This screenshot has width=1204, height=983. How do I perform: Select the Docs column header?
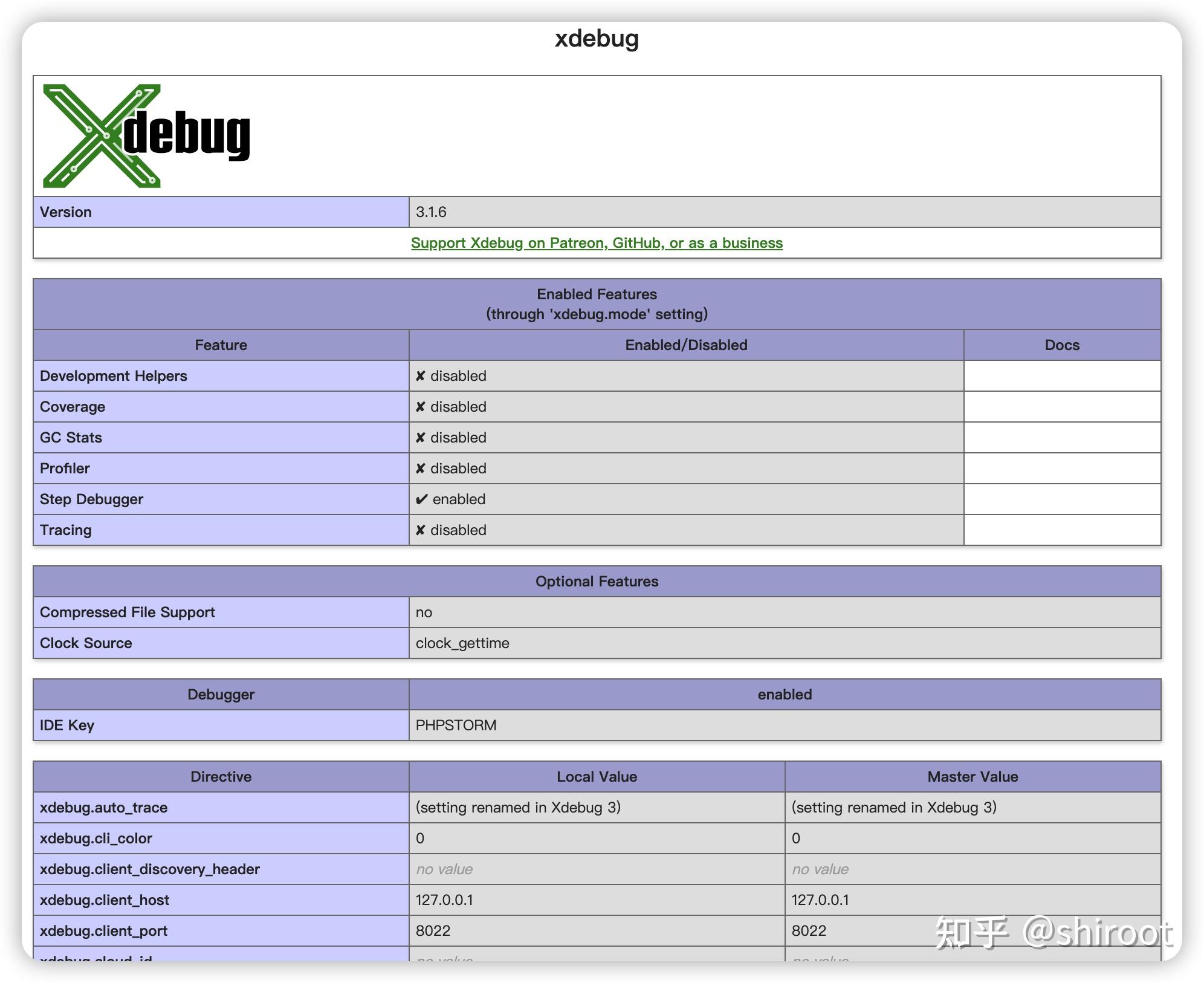click(x=1061, y=345)
